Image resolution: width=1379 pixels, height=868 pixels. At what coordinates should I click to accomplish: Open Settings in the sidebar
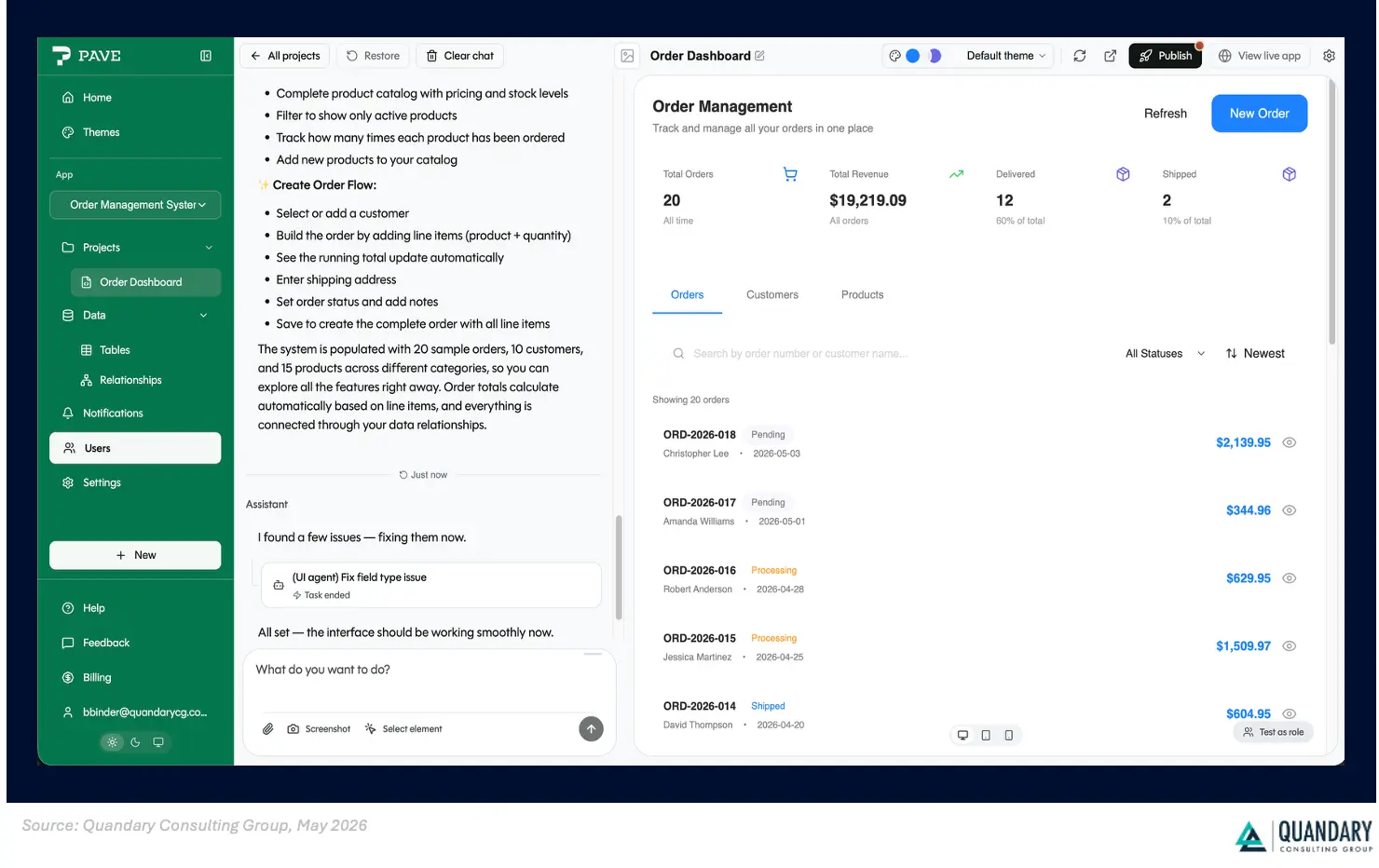click(x=135, y=483)
